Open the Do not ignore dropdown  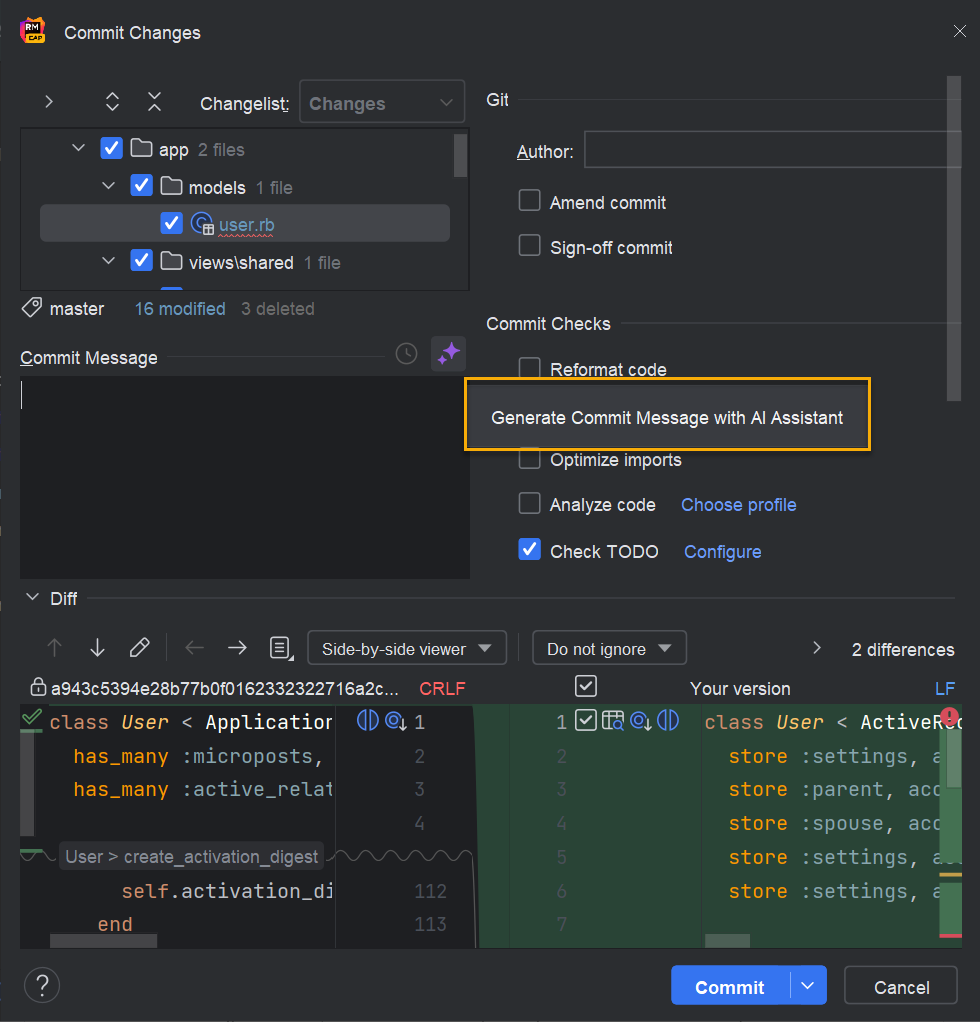609,648
